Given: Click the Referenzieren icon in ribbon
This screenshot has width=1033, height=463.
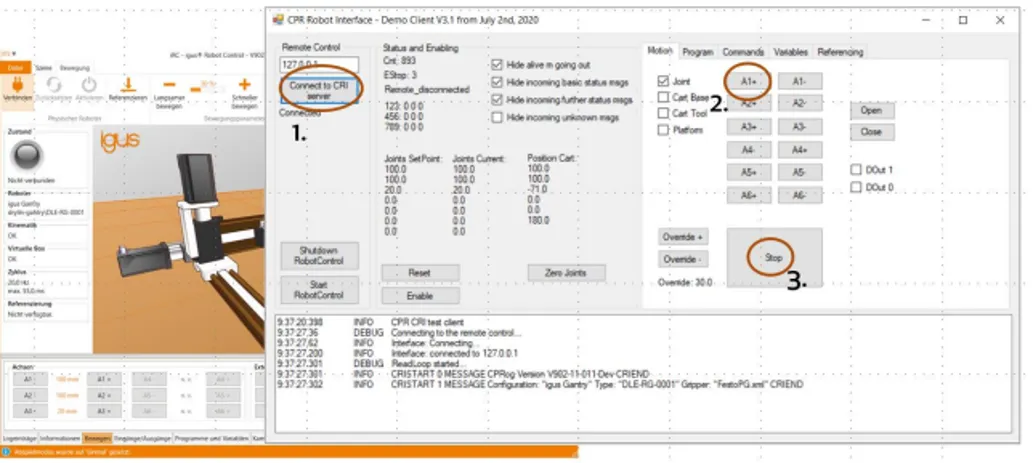Looking at the screenshot, I should click(x=128, y=86).
